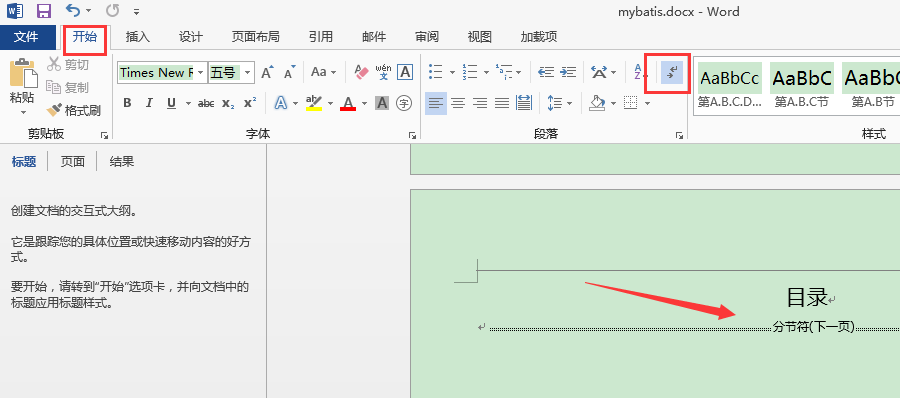Click the decrease indent icon

tap(546, 72)
